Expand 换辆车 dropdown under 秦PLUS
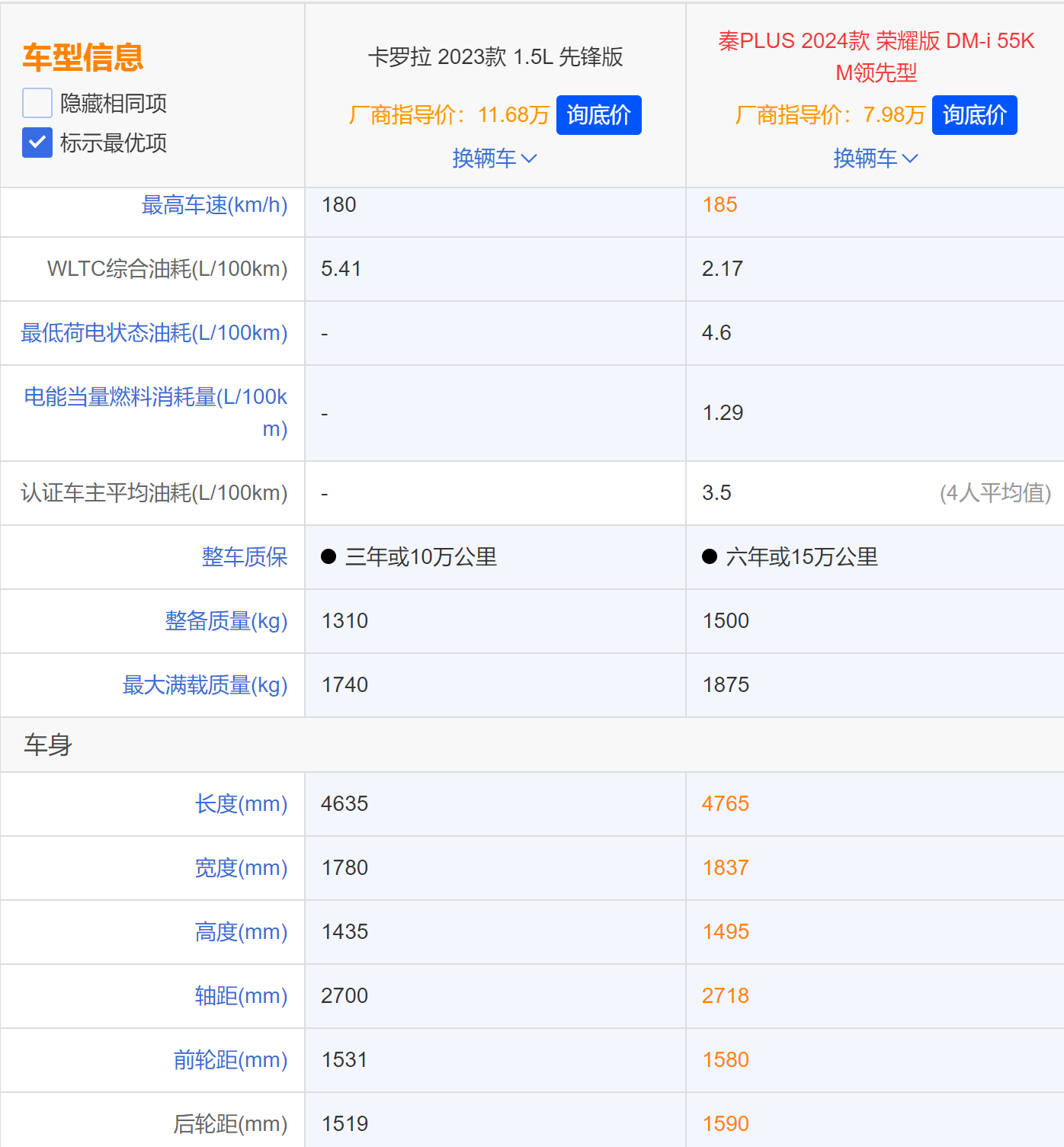The height and width of the screenshot is (1147, 1064). (875, 158)
